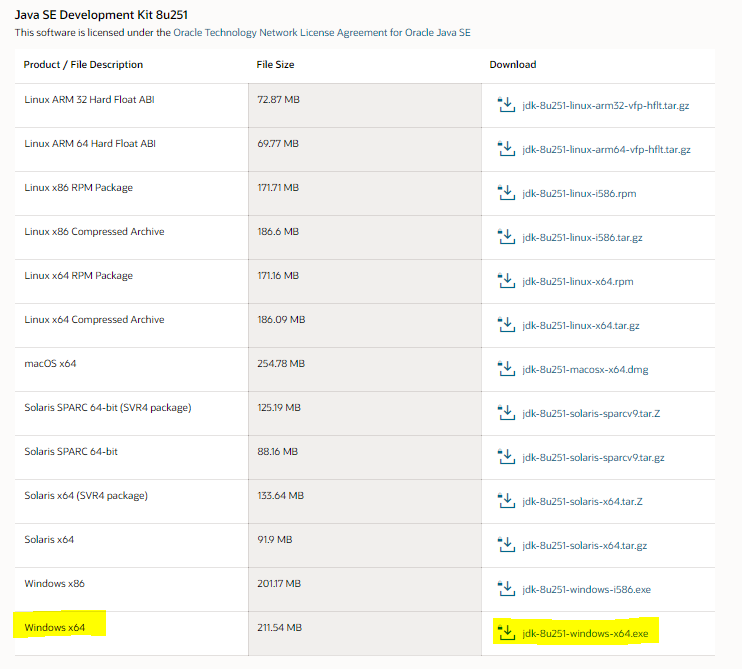
Task: Select the Product / File Description column header
Action: [83, 65]
